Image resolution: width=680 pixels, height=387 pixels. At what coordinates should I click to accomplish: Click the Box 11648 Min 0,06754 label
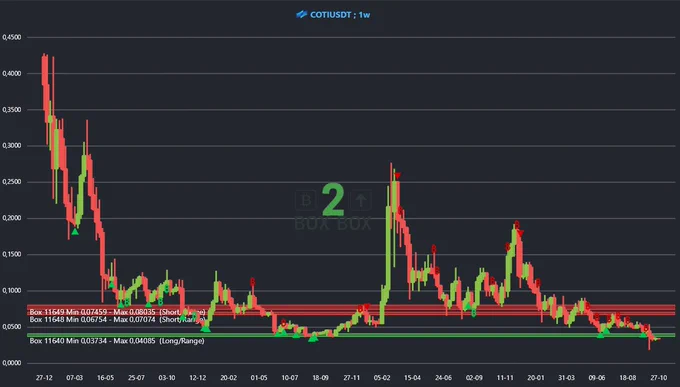click(117, 319)
